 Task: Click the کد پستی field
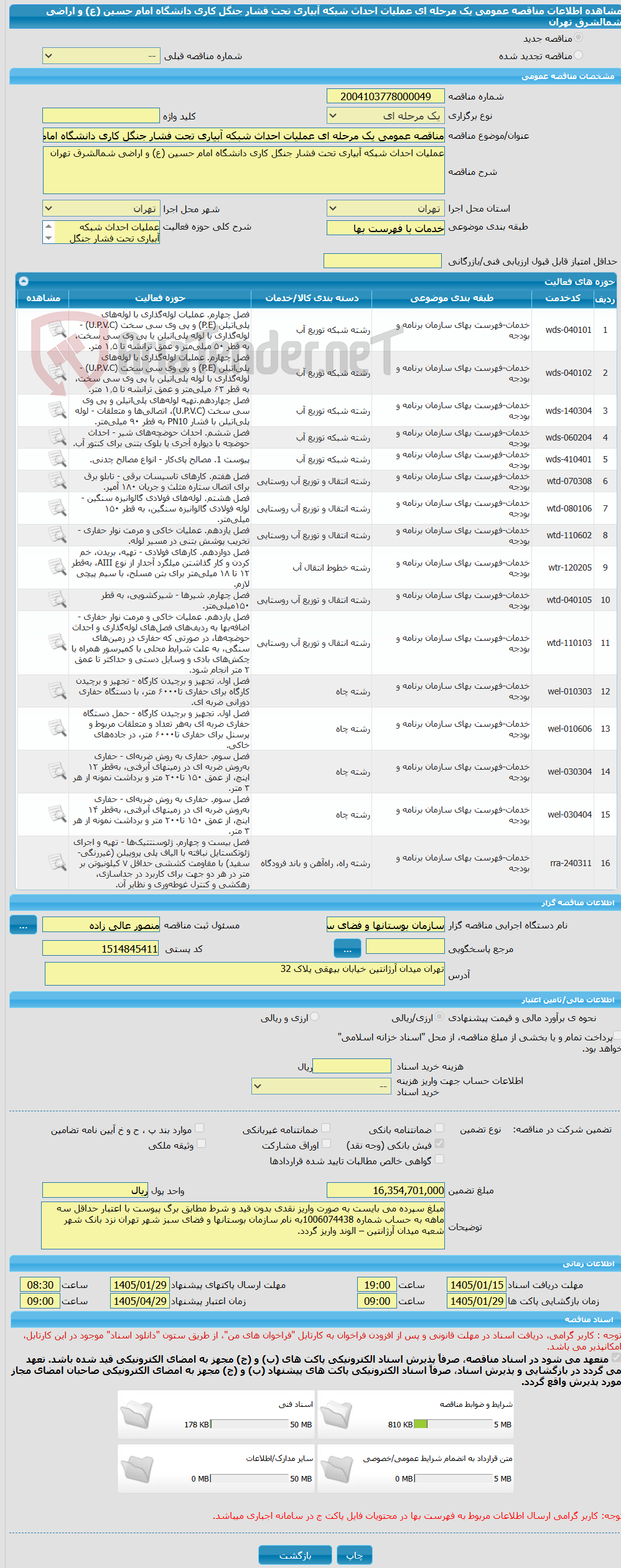(101, 948)
